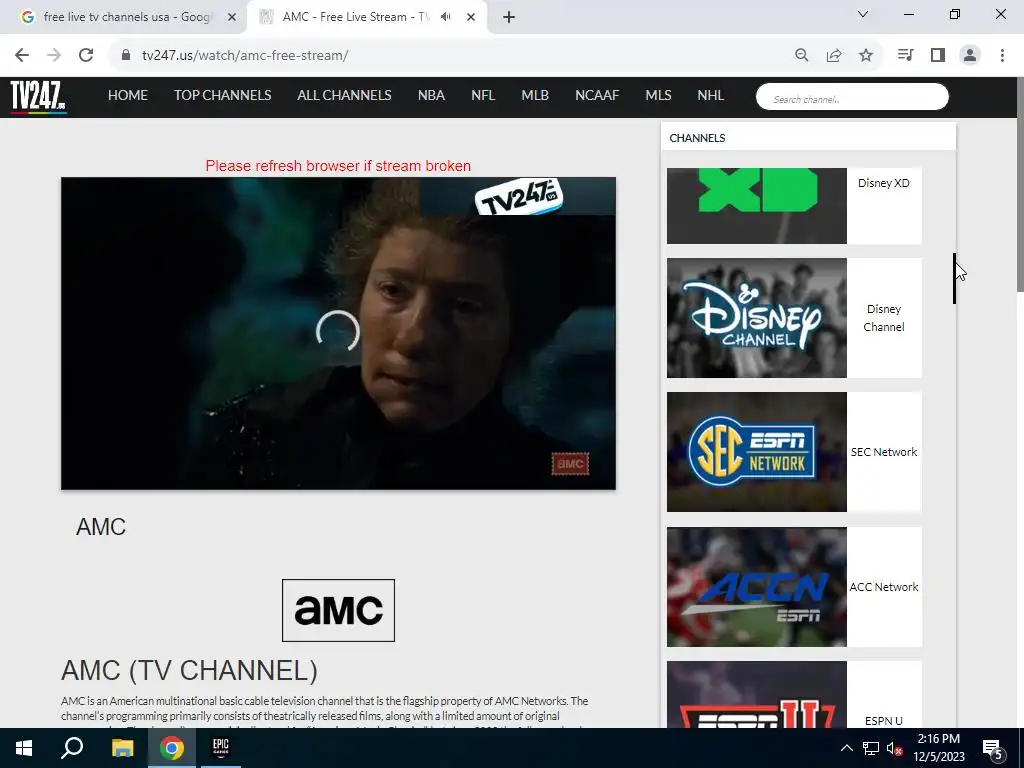Open the Windows Start menu
The image size is (1024, 768).
24,748
